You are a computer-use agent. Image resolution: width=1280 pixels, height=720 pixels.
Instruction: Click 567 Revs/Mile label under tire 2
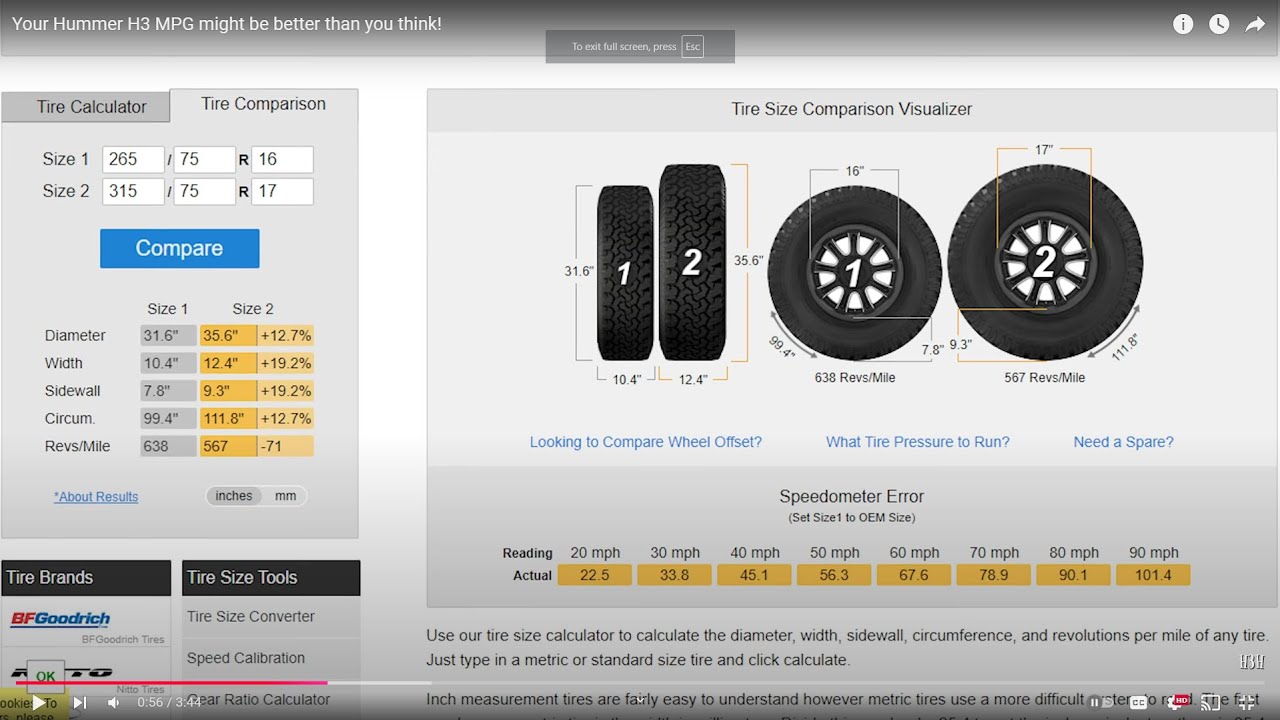(x=1045, y=378)
